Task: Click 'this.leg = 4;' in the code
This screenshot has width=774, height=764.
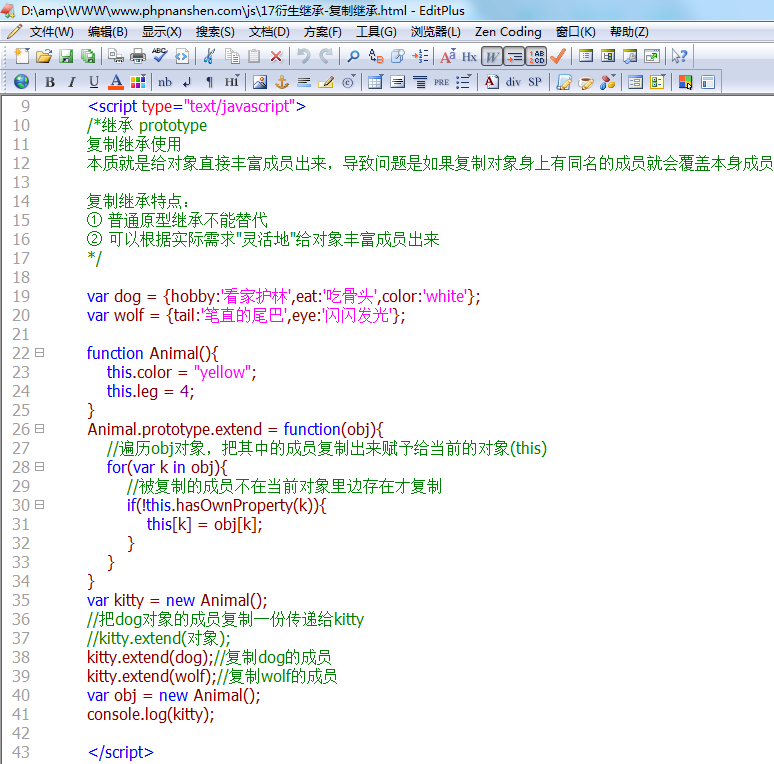Action: (151, 391)
